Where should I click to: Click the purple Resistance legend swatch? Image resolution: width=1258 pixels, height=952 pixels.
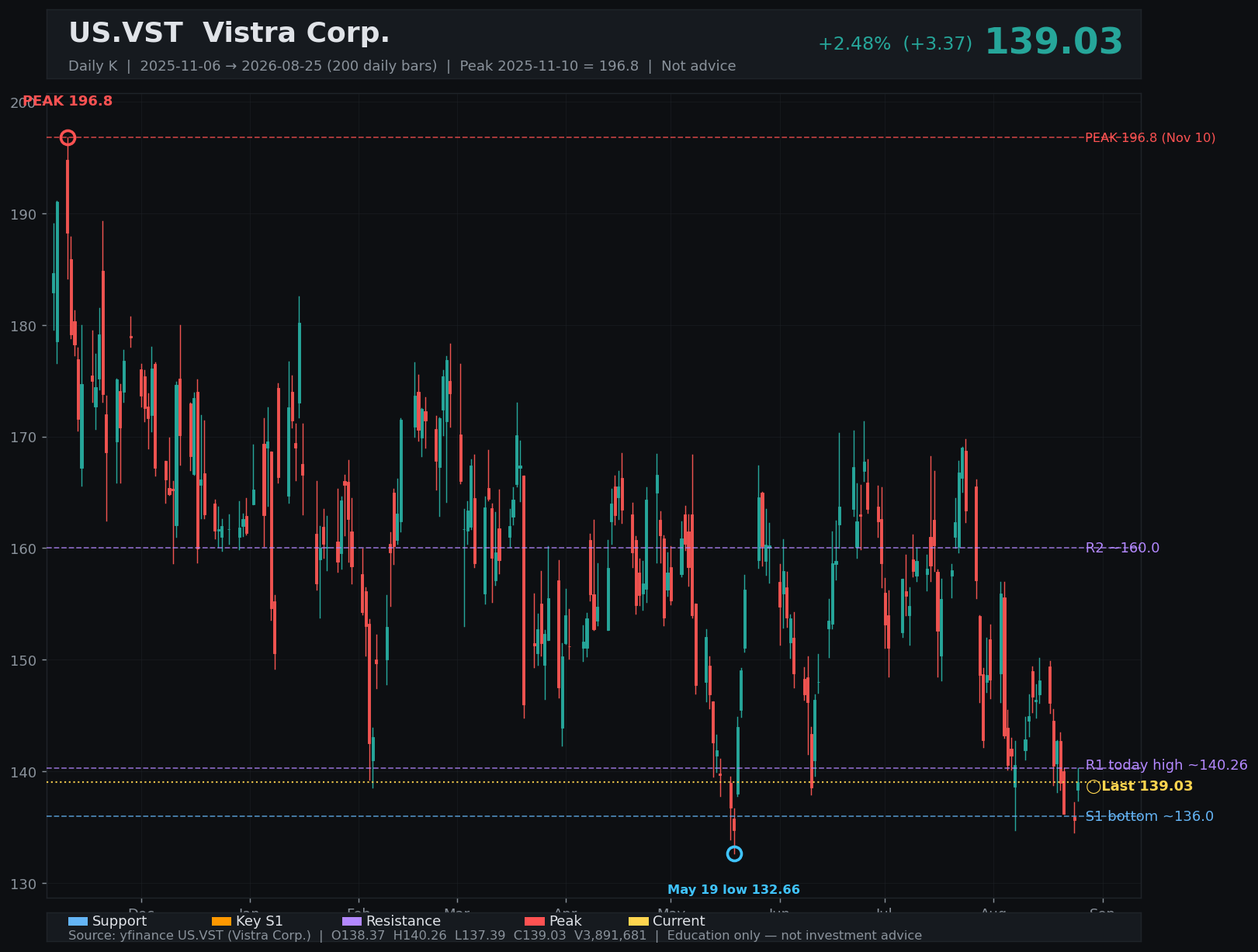(x=352, y=921)
